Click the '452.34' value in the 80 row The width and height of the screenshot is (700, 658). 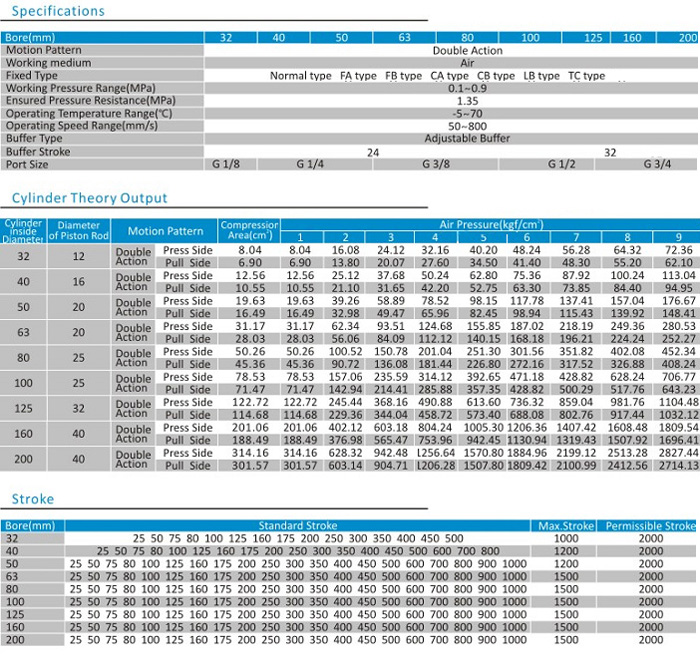[679, 352]
